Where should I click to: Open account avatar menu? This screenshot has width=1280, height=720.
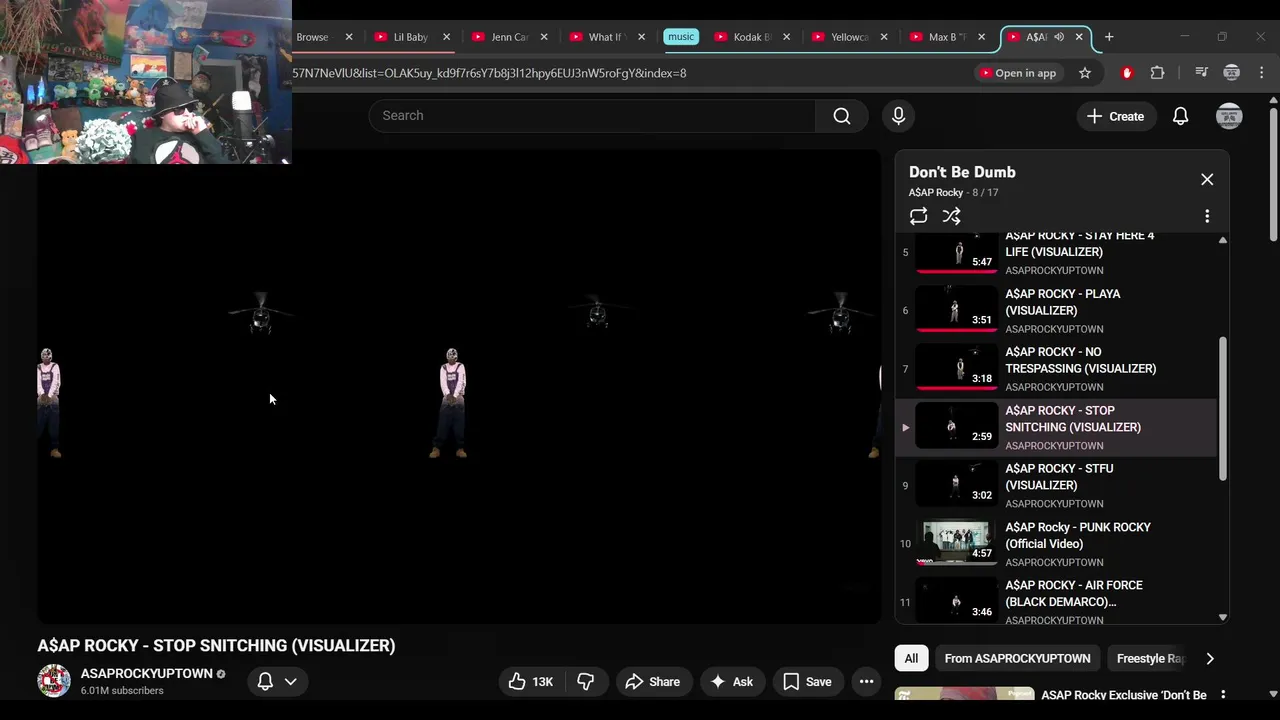1229,116
